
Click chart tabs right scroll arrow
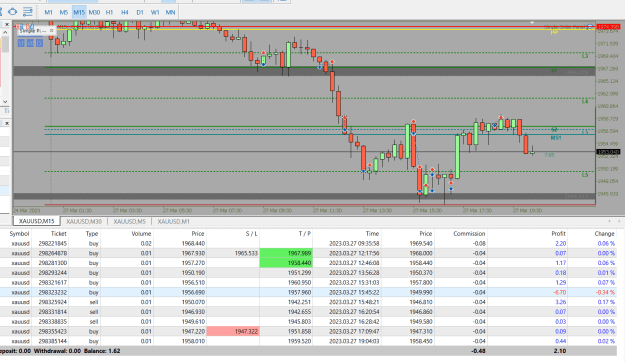(x=619, y=221)
